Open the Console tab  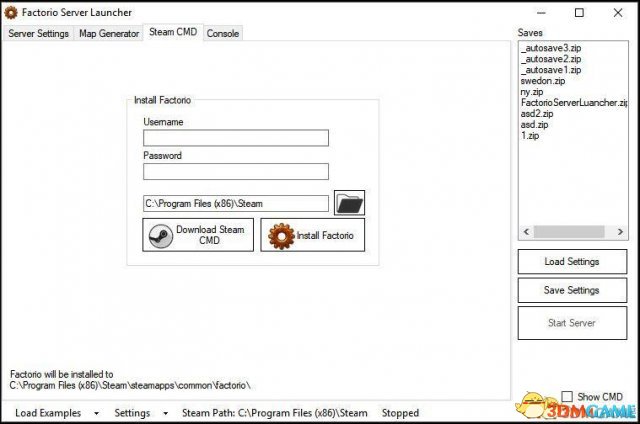tap(223, 33)
